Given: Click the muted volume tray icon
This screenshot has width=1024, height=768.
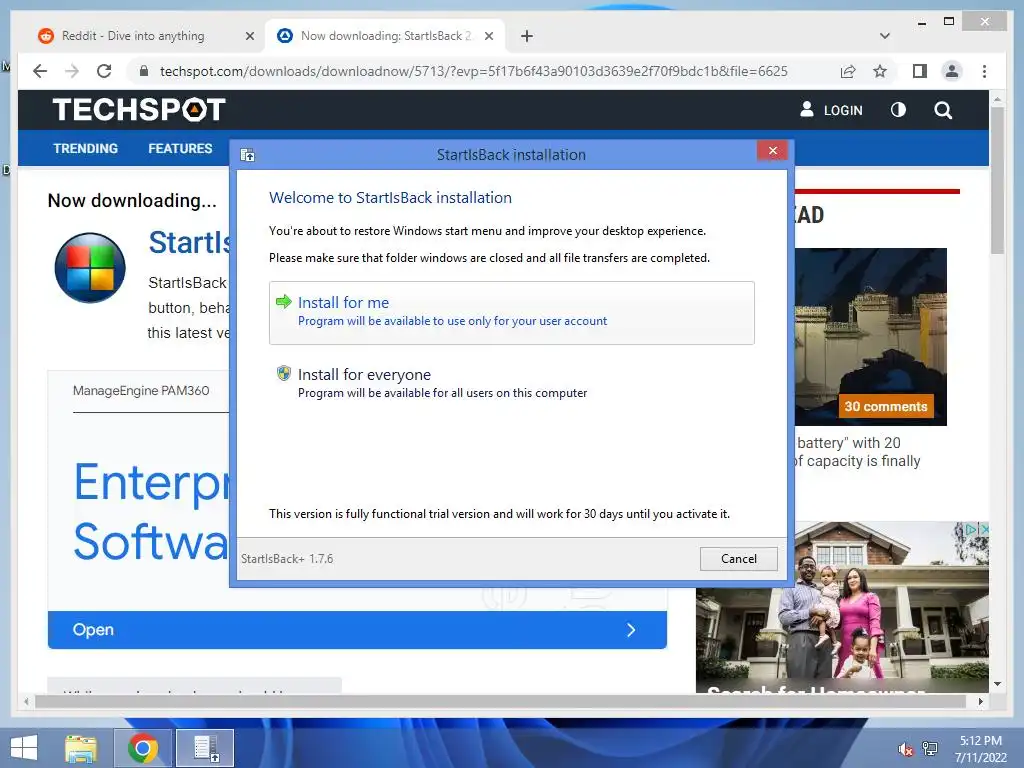Looking at the screenshot, I should point(906,749).
